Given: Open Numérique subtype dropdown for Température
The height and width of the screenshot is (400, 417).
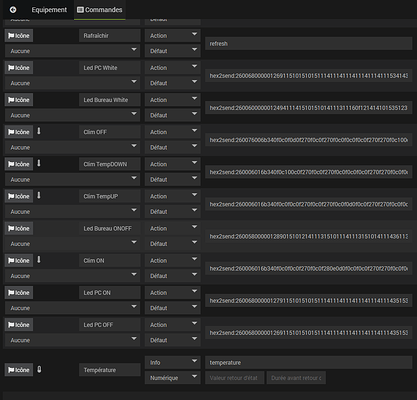Looking at the screenshot, I should [173, 378].
